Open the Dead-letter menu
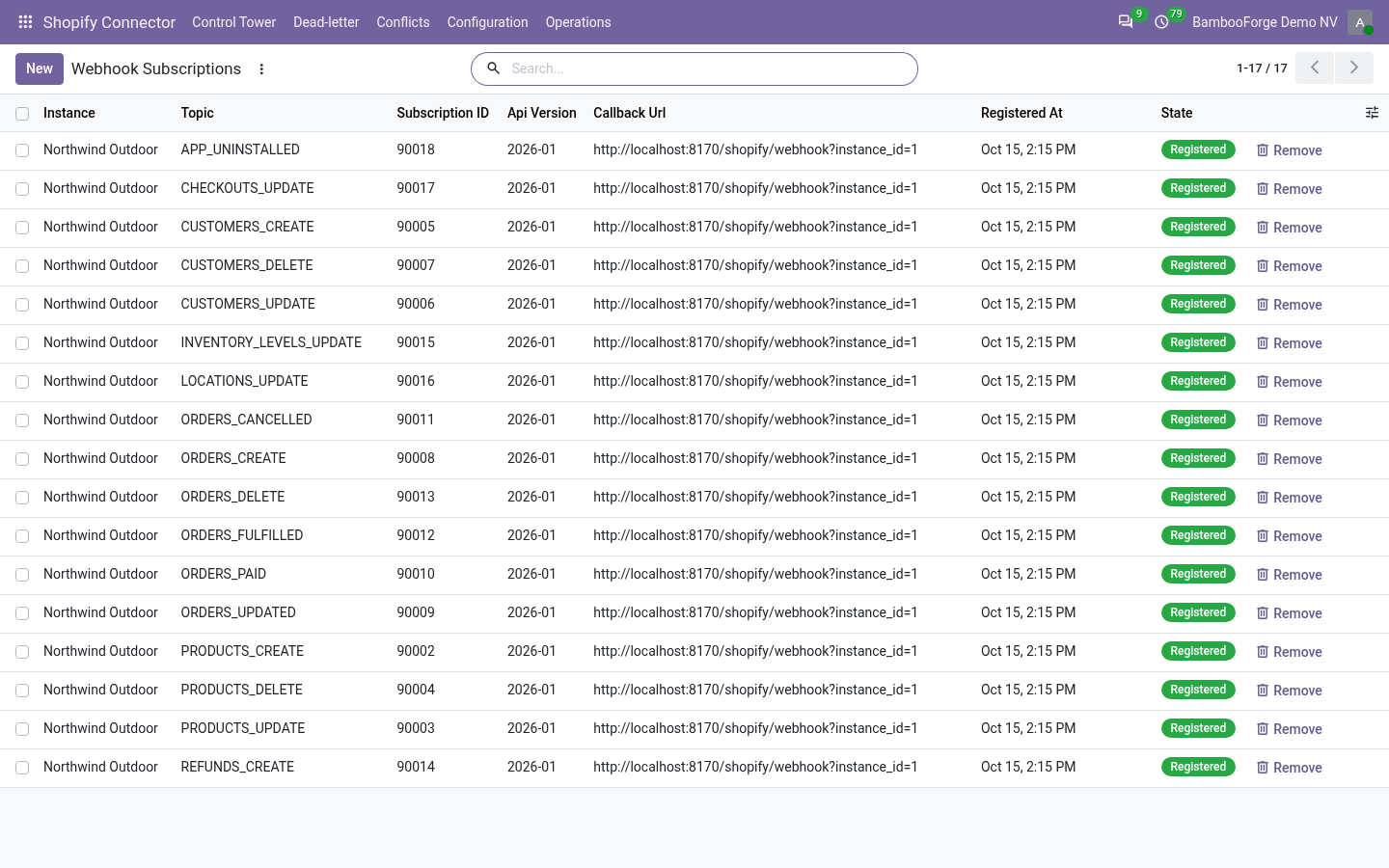The width and height of the screenshot is (1389, 868). (x=326, y=22)
